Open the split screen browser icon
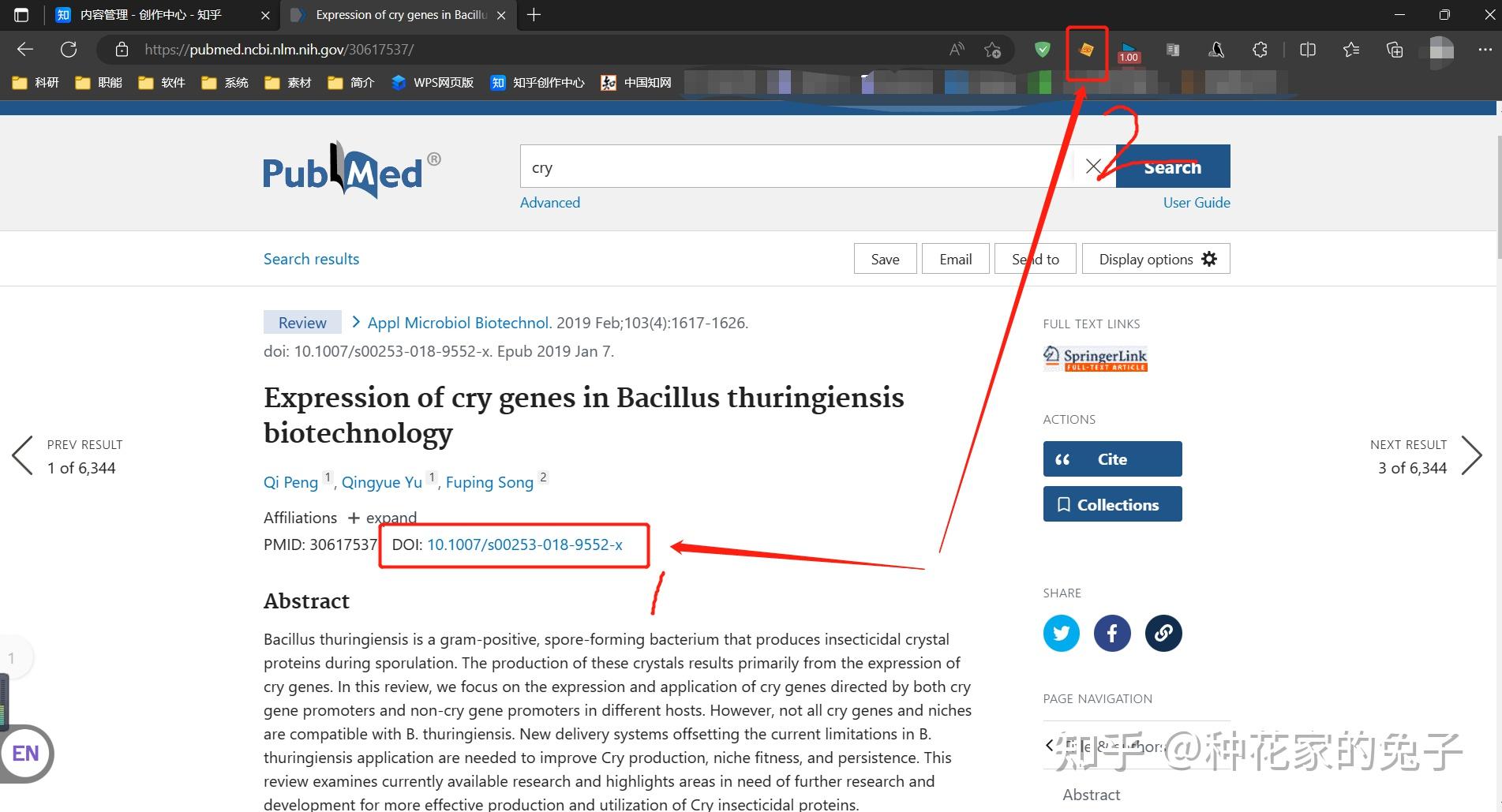This screenshot has height=812, width=1502. coord(1308,49)
